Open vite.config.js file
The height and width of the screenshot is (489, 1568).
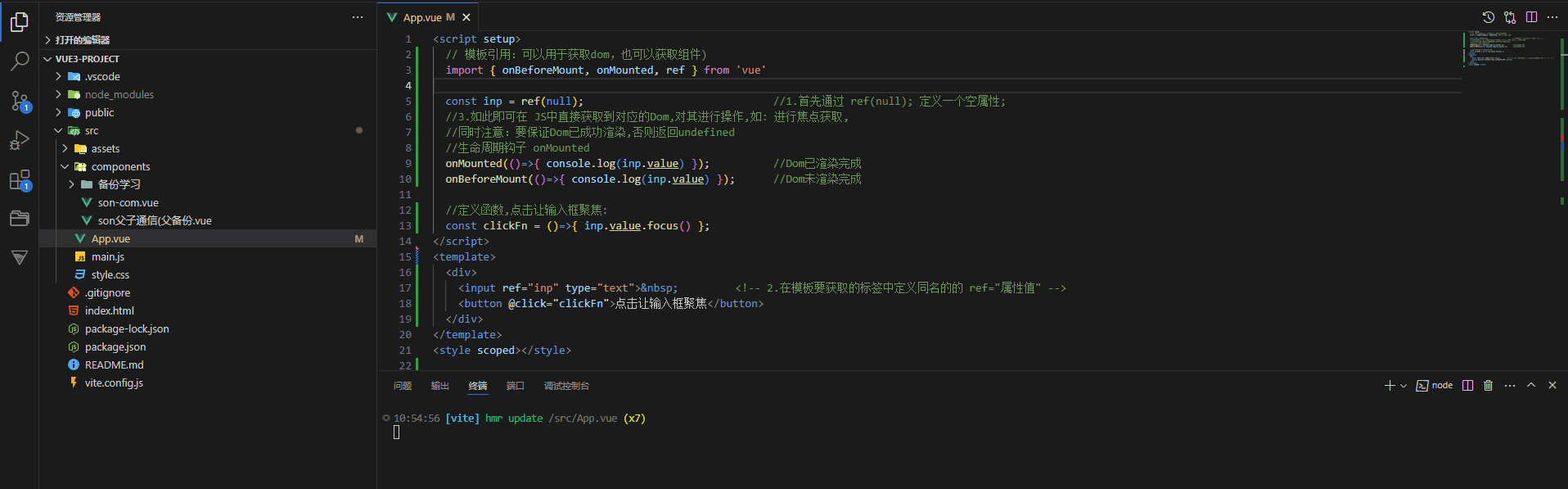coord(208,383)
